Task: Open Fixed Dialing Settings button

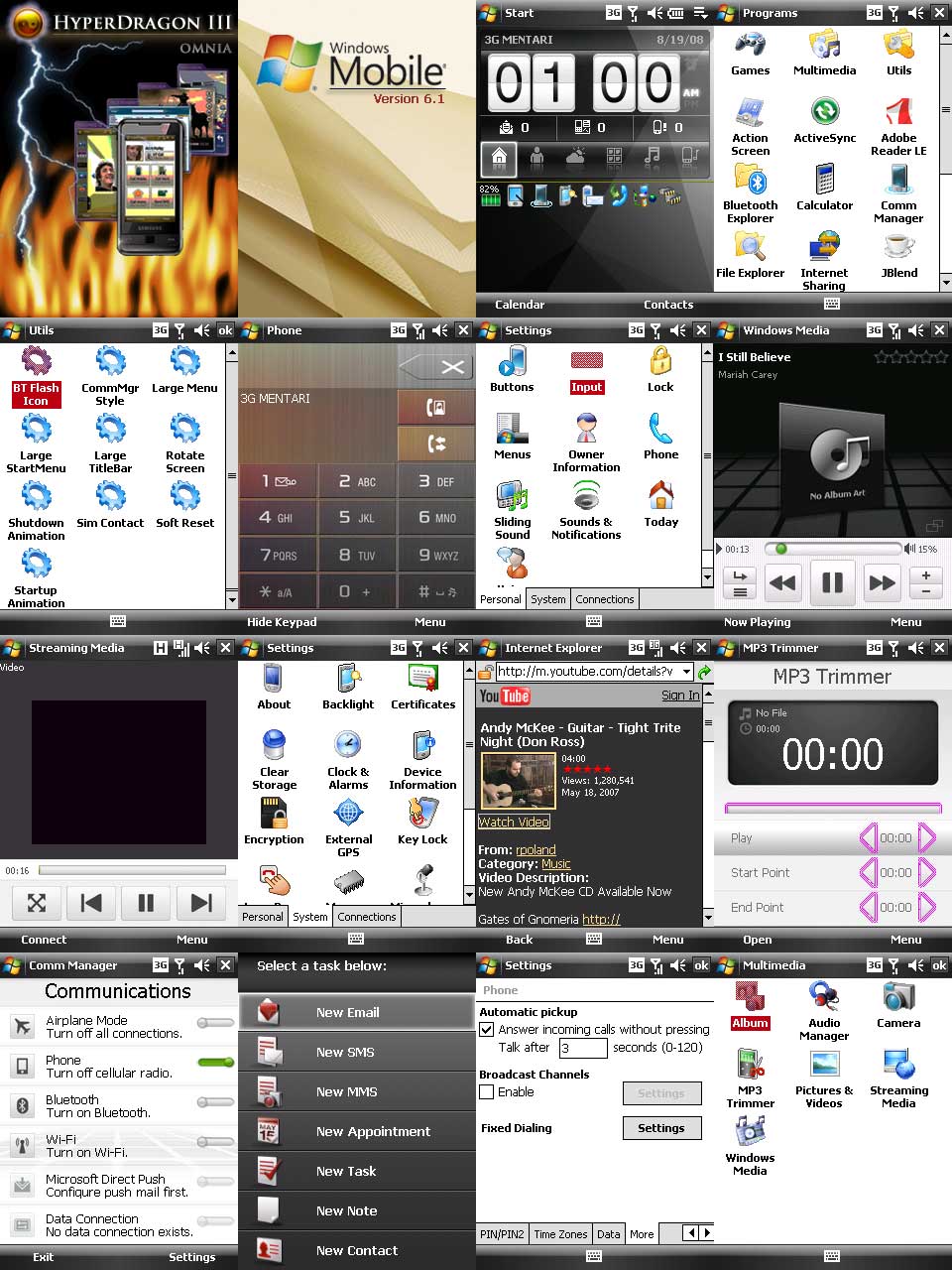Action: 661,1128
